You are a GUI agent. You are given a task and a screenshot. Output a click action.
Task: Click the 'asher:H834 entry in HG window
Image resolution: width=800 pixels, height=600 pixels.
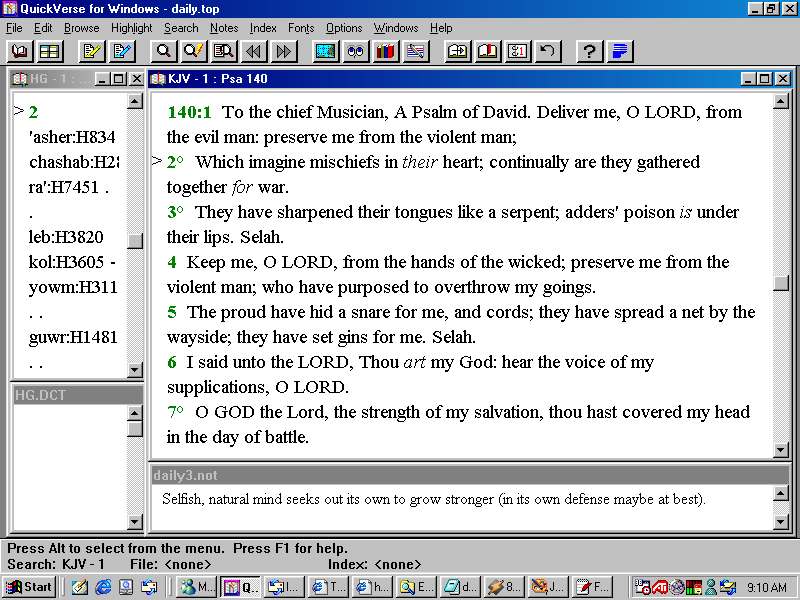72,137
